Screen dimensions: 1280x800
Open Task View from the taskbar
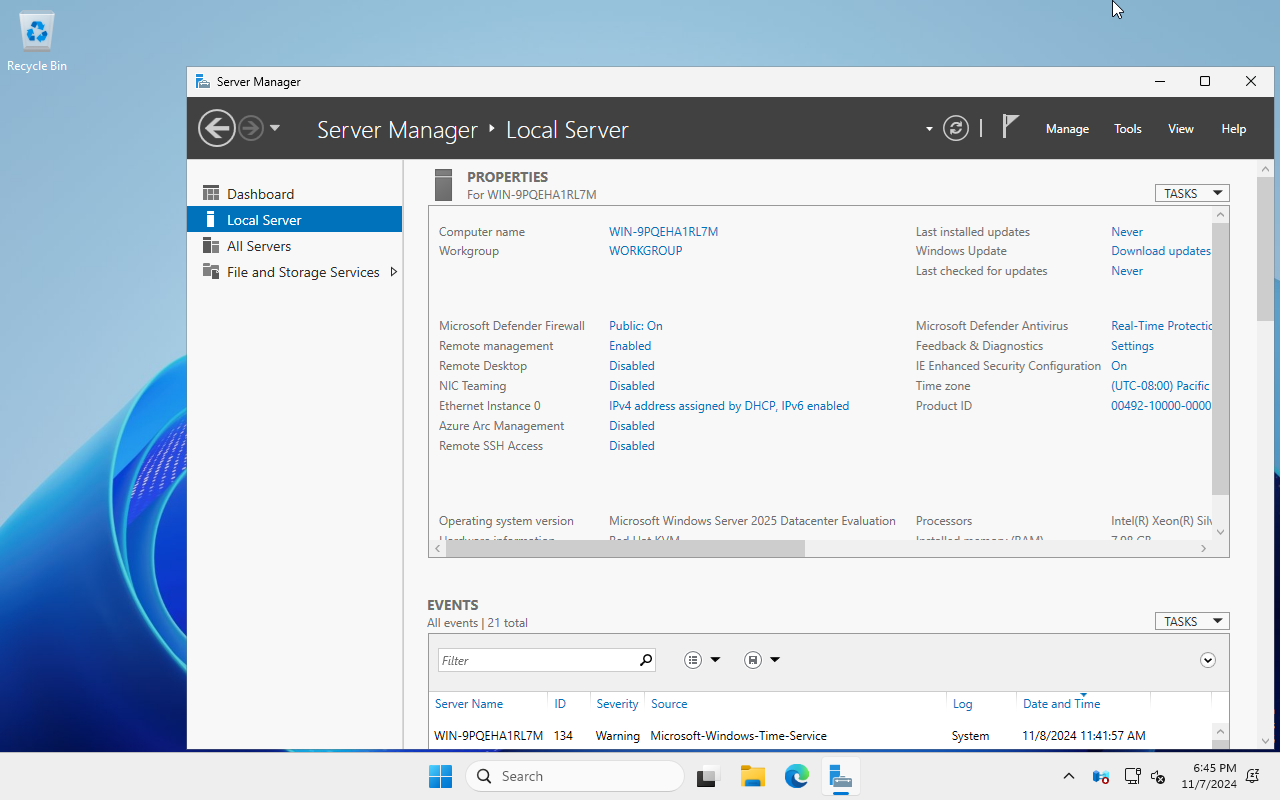click(709, 776)
